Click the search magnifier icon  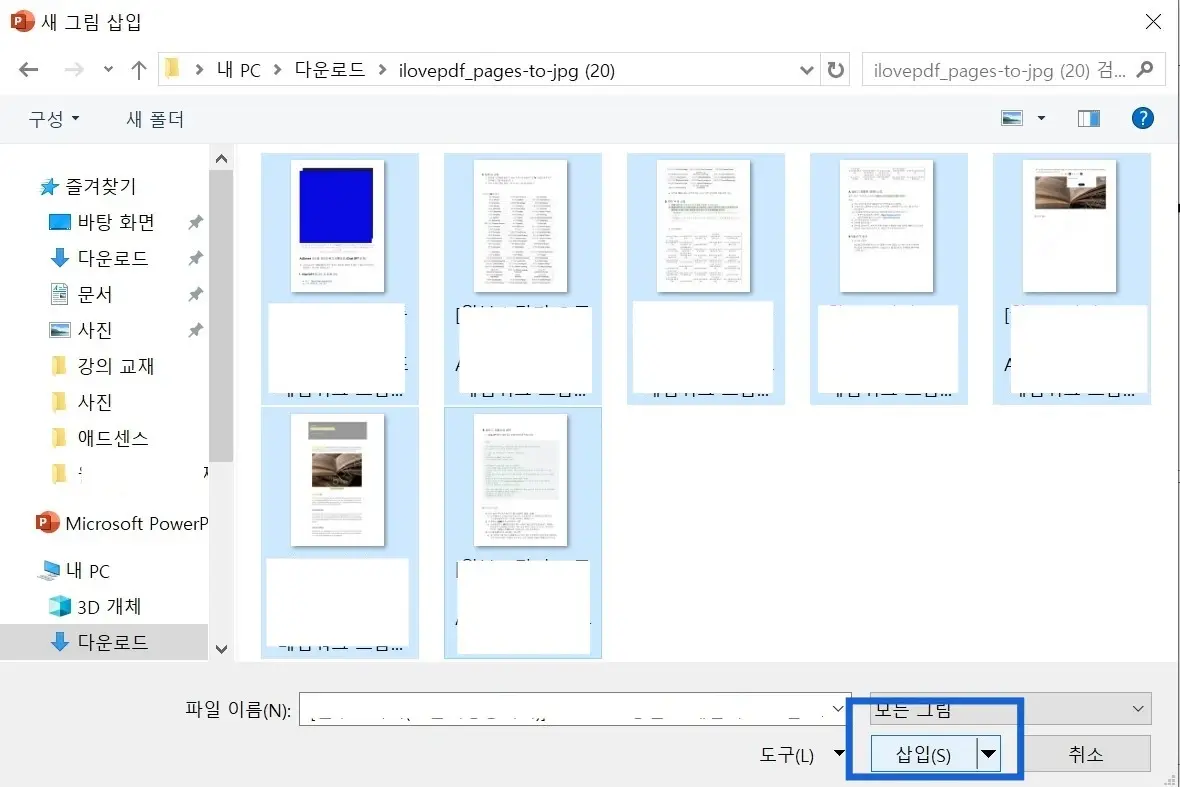pos(1144,69)
